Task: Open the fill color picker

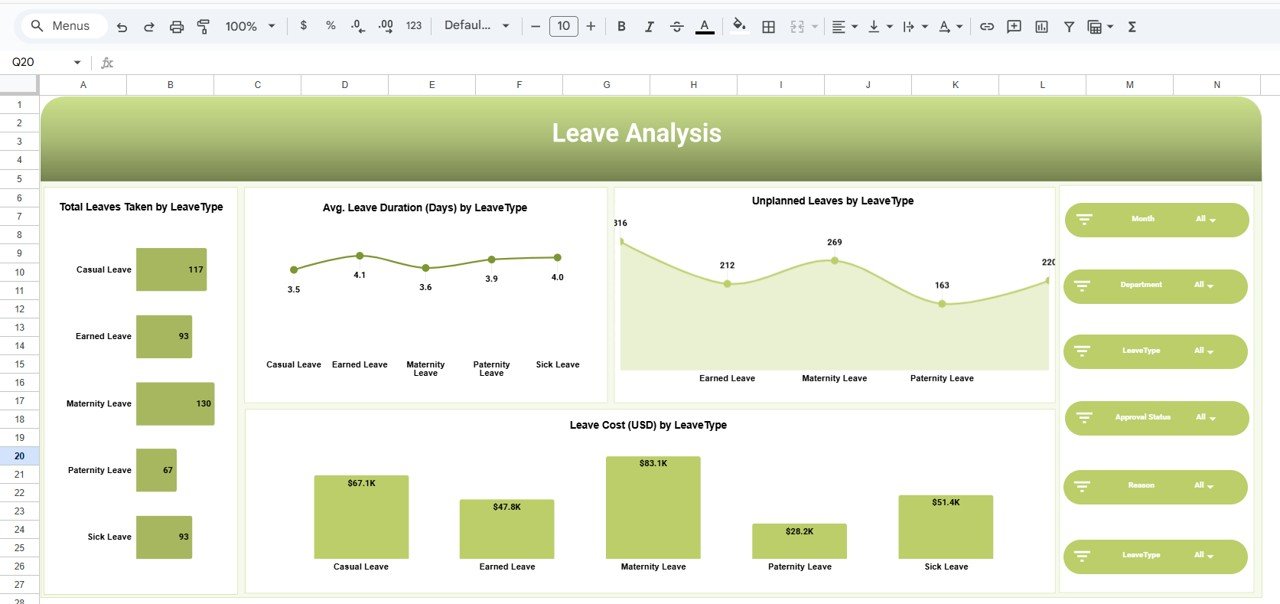Action: [738, 26]
